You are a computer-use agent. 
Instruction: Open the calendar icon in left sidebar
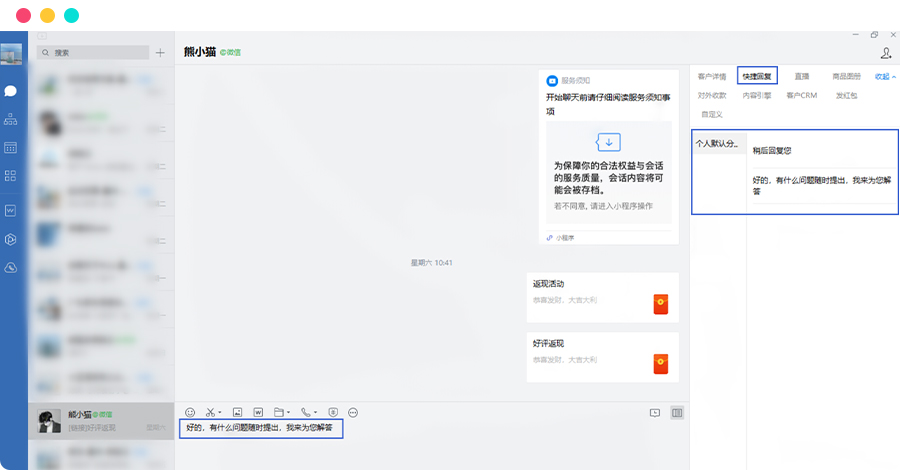coord(11,148)
